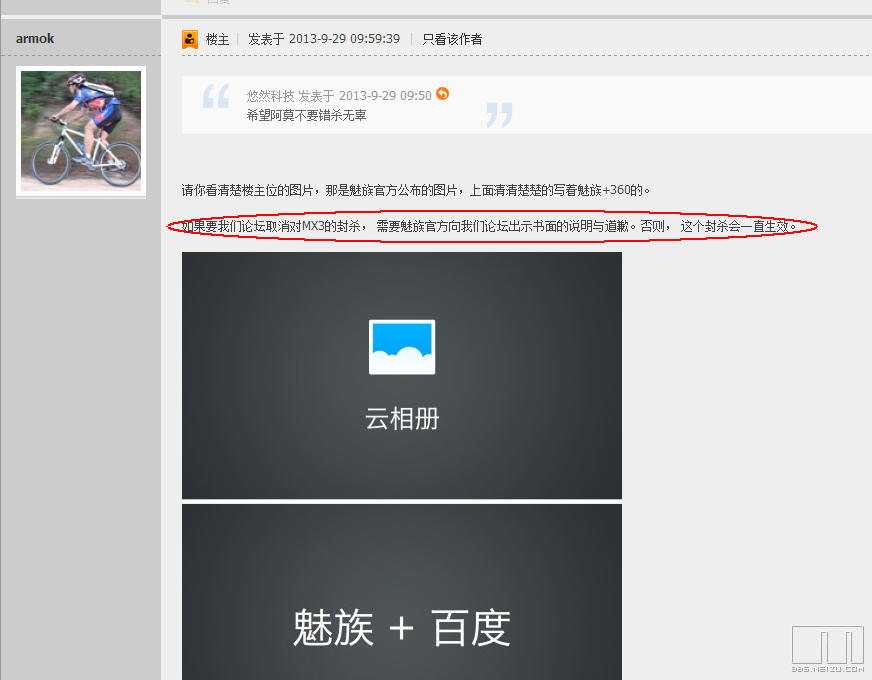872x680 pixels.
Task: Click quoted header 悠然科技 发表于 2013-9-29 09:50
Action: click(x=339, y=96)
